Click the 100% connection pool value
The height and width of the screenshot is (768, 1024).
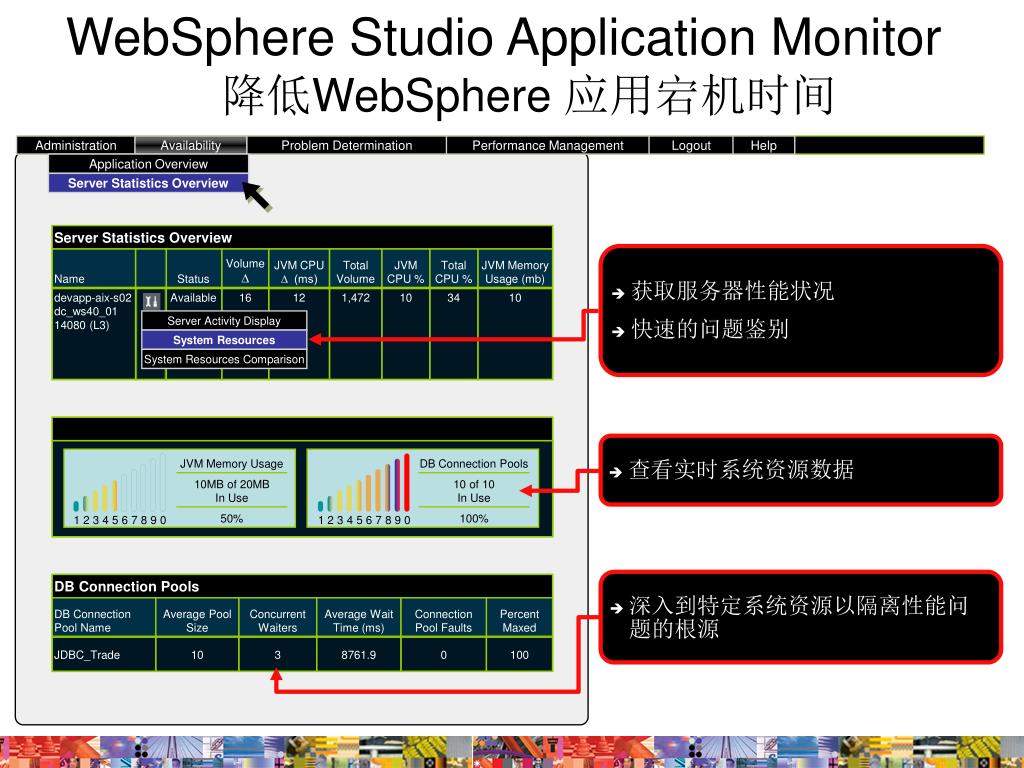point(473,519)
